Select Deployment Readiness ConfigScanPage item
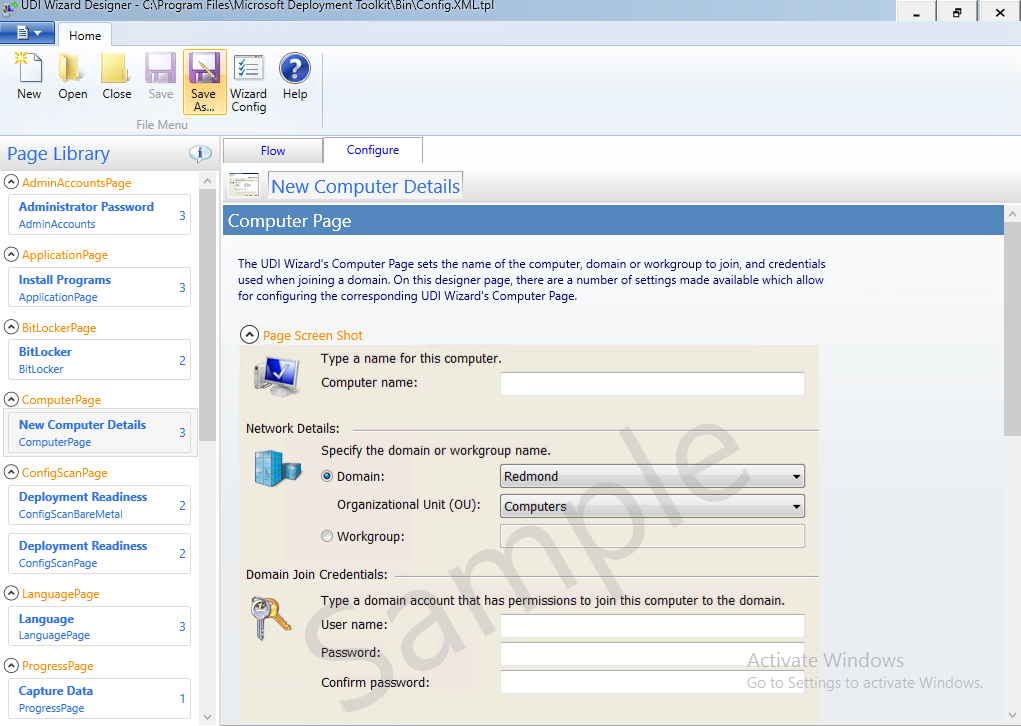 coord(99,553)
